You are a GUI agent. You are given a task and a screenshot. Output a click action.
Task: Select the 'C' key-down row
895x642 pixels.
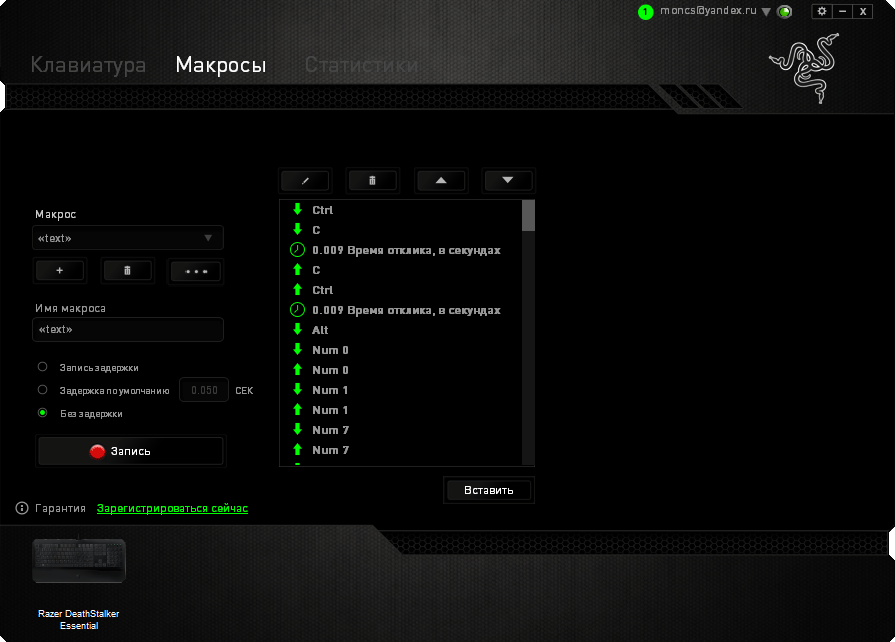click(401, 230)
